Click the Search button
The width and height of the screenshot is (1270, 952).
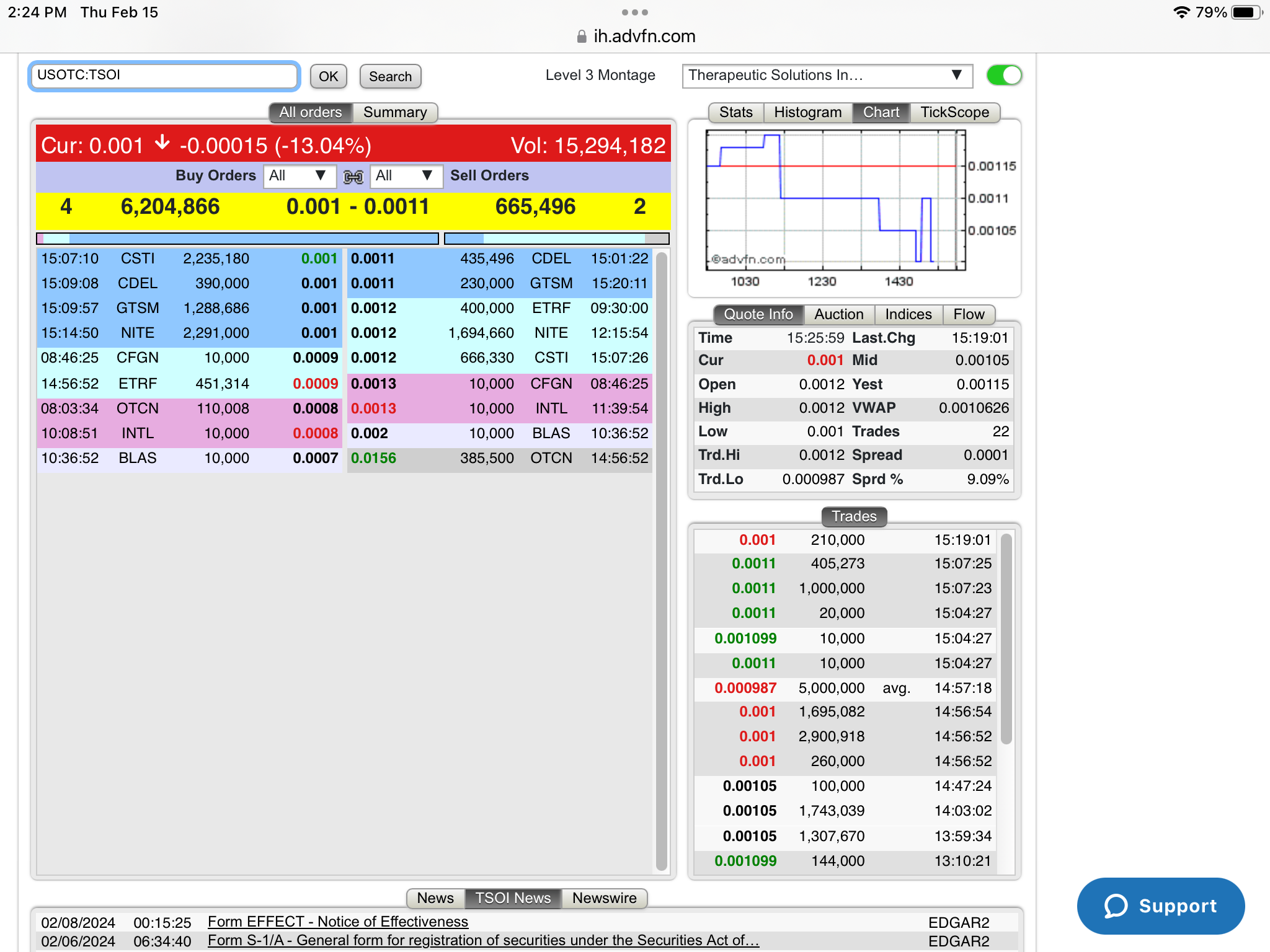click(x=390, y=76)
